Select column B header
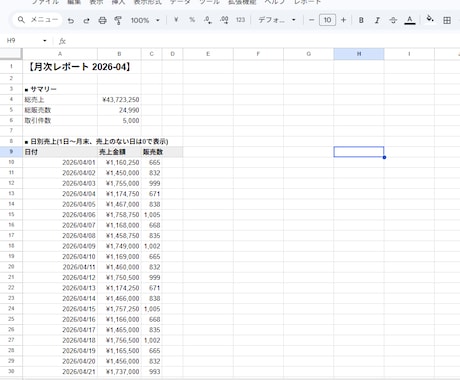 pos(119,54)
